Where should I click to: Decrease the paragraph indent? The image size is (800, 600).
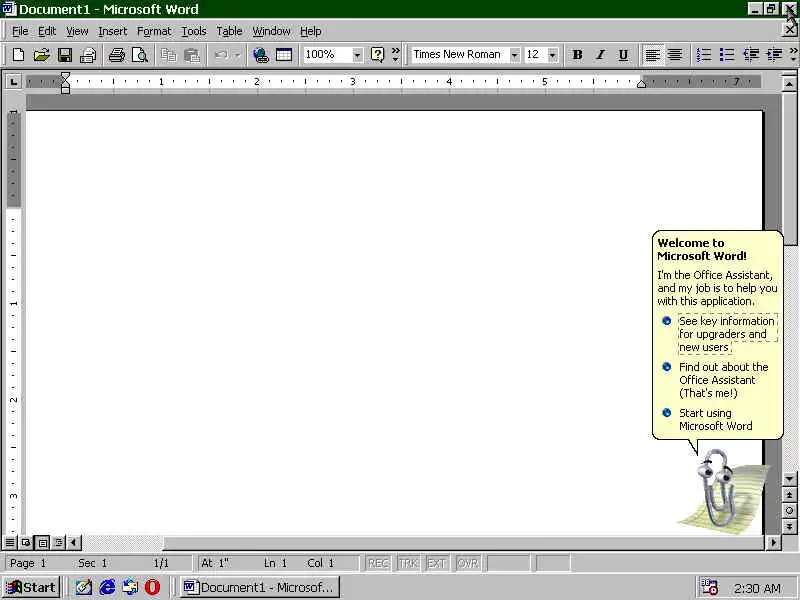751,55
